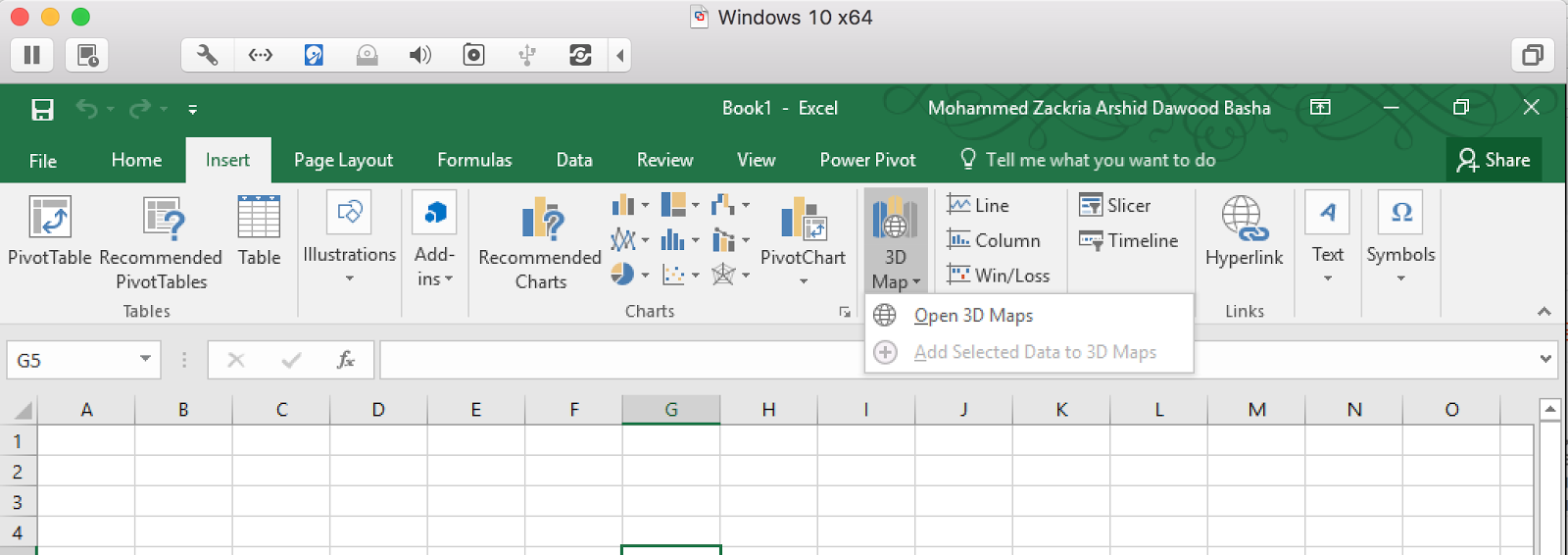Click the vertical scrollbar up arrow
The height and width of the screenshot is (555, 1568).
click(1549, 408)
